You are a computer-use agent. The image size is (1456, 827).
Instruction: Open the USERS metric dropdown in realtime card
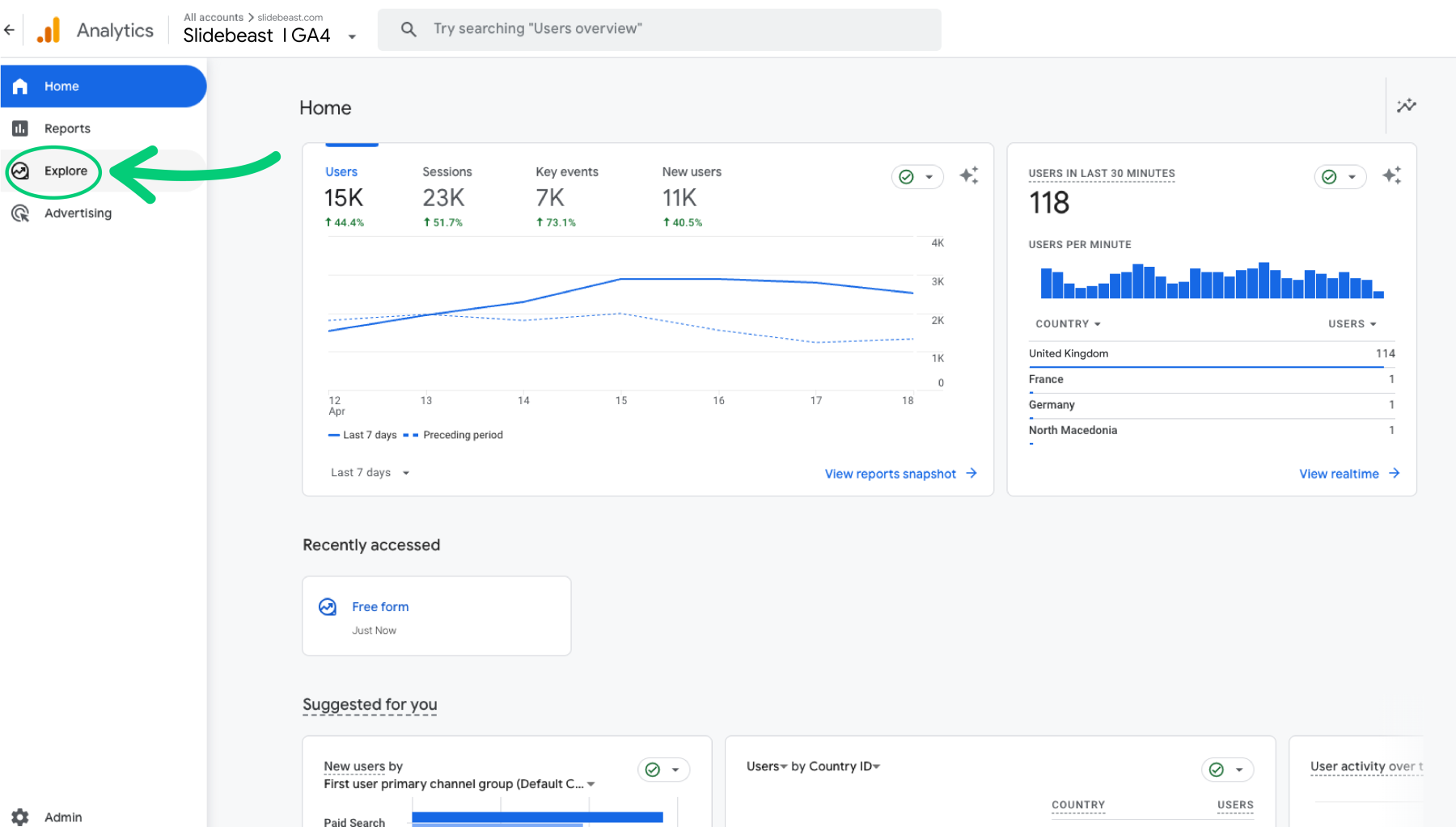click(x=1352, y=324)
